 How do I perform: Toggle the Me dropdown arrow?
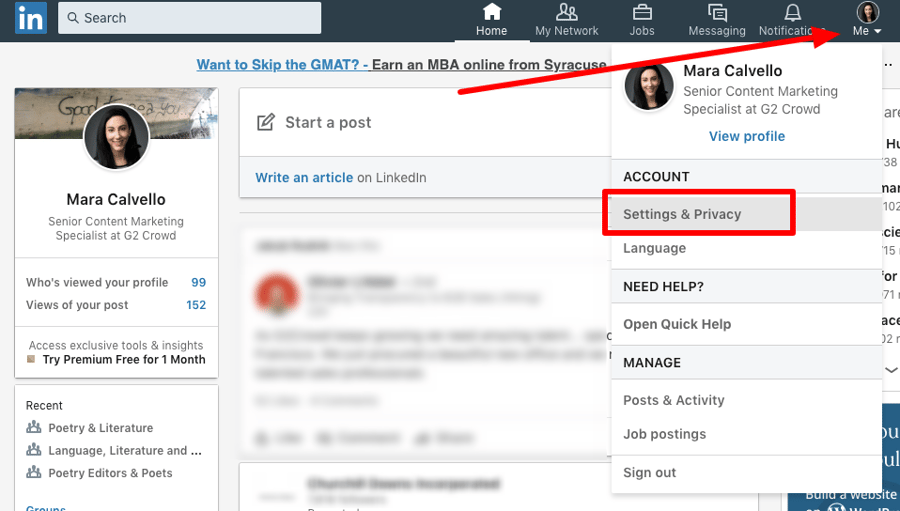[x=878, y=32]
